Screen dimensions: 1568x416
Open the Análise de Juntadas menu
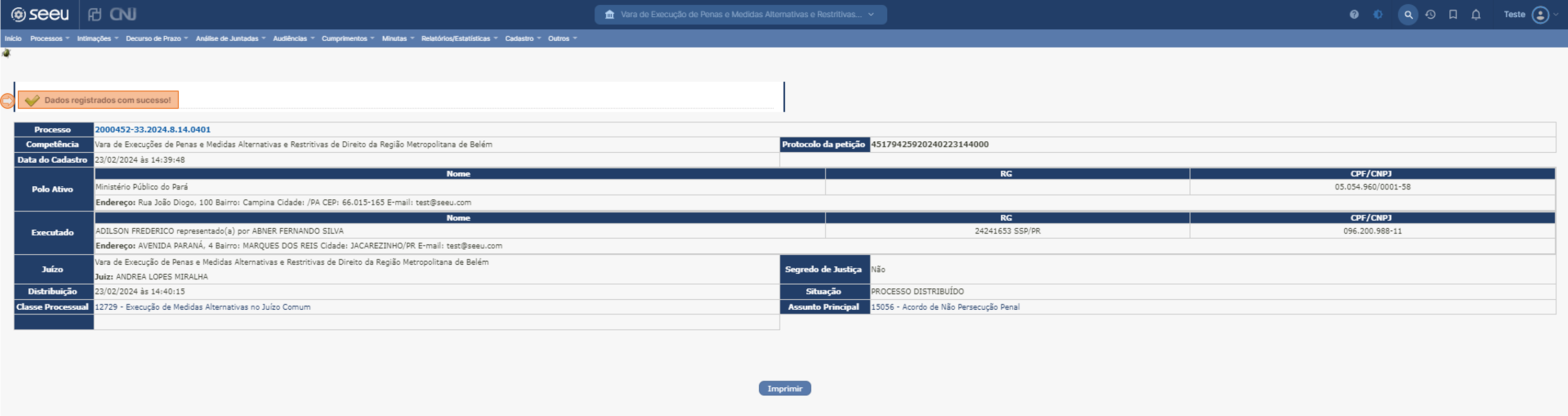click(x=231, y=38)
